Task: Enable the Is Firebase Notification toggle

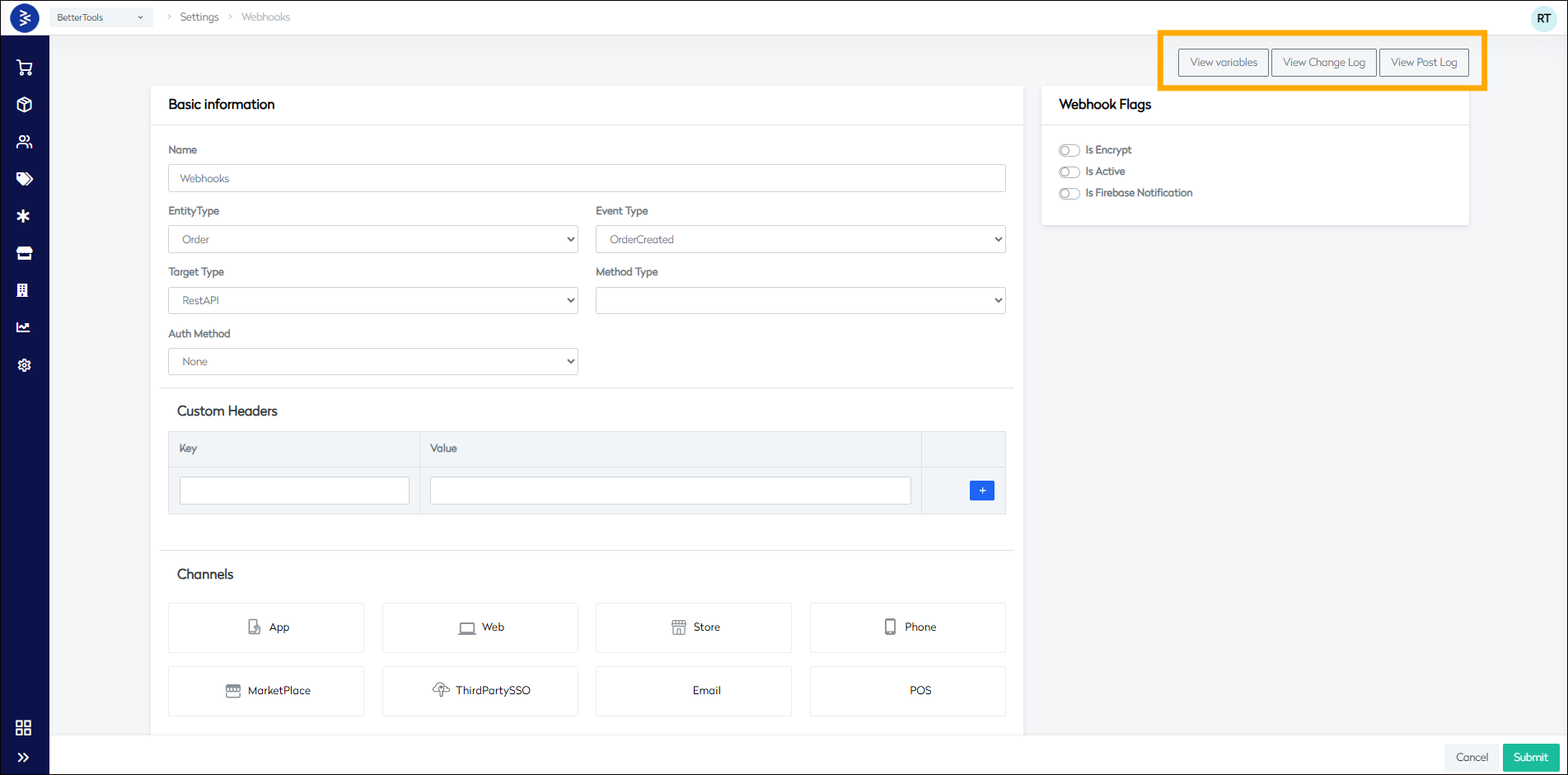Action: 1069,193
